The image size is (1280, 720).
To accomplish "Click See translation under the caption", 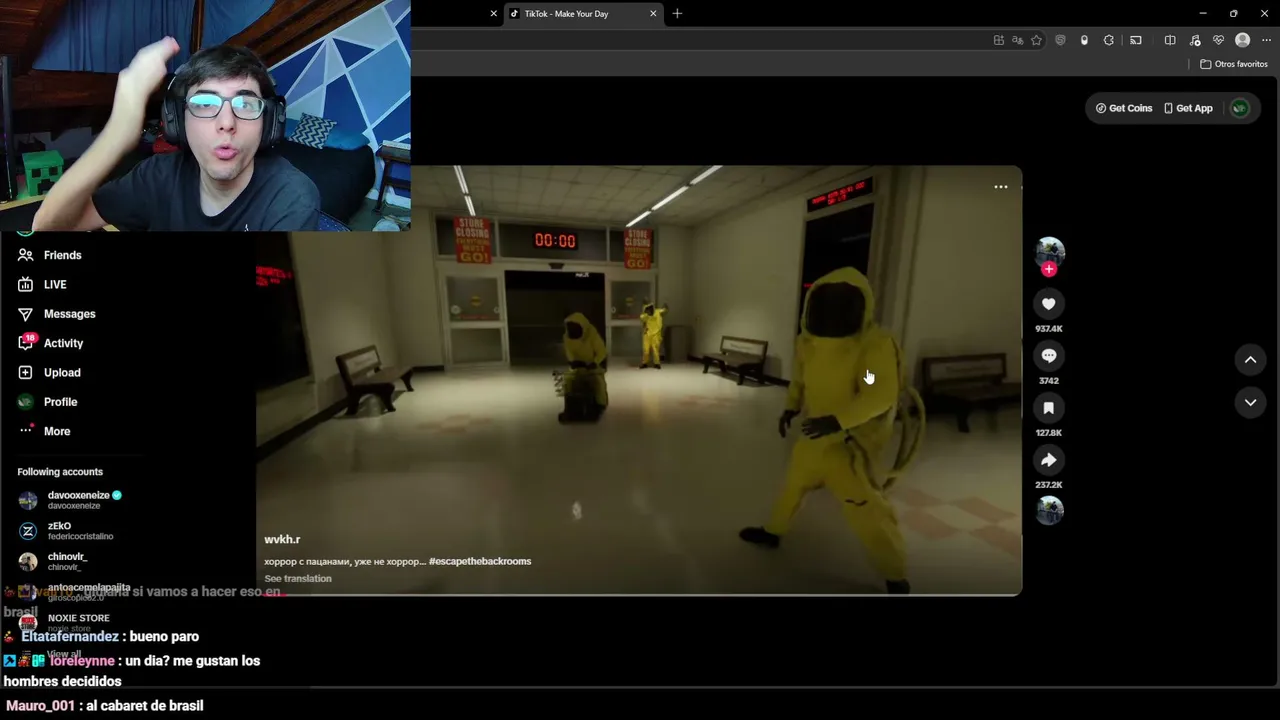I will tap(298, 578).
